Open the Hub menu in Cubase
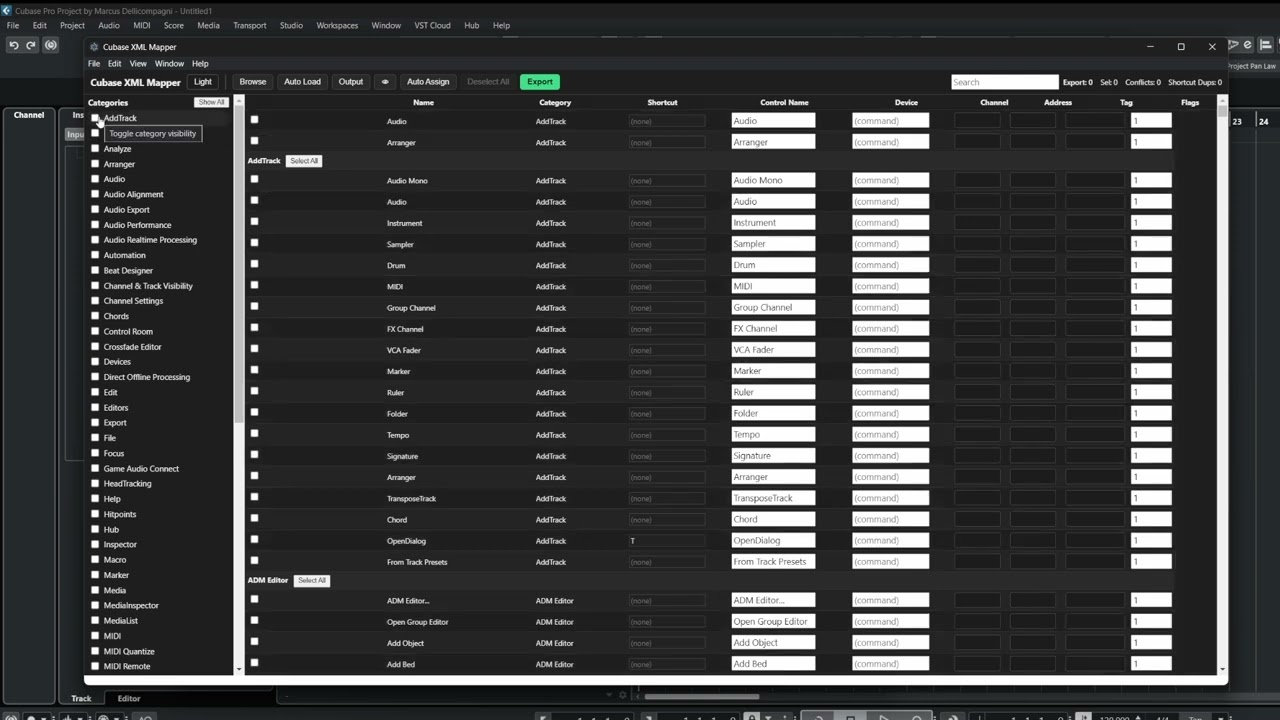 pyautogui.click(x=472, y=25)
